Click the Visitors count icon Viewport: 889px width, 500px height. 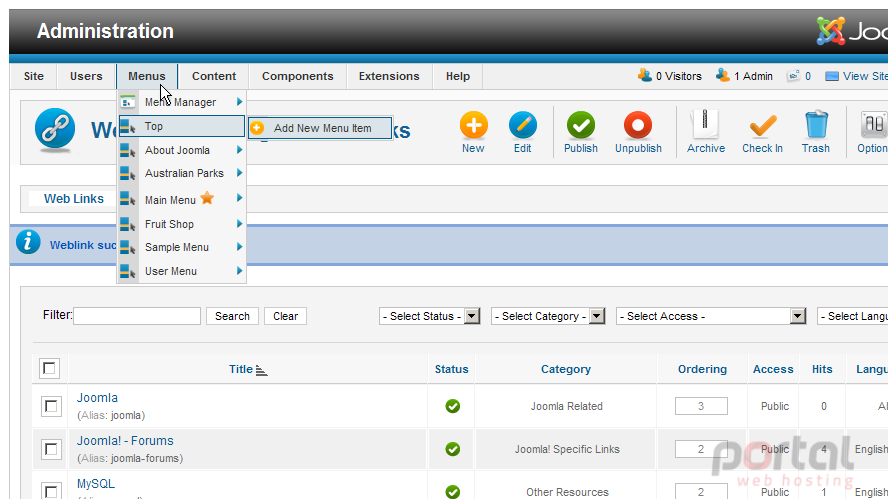click(x=645, y=75)
